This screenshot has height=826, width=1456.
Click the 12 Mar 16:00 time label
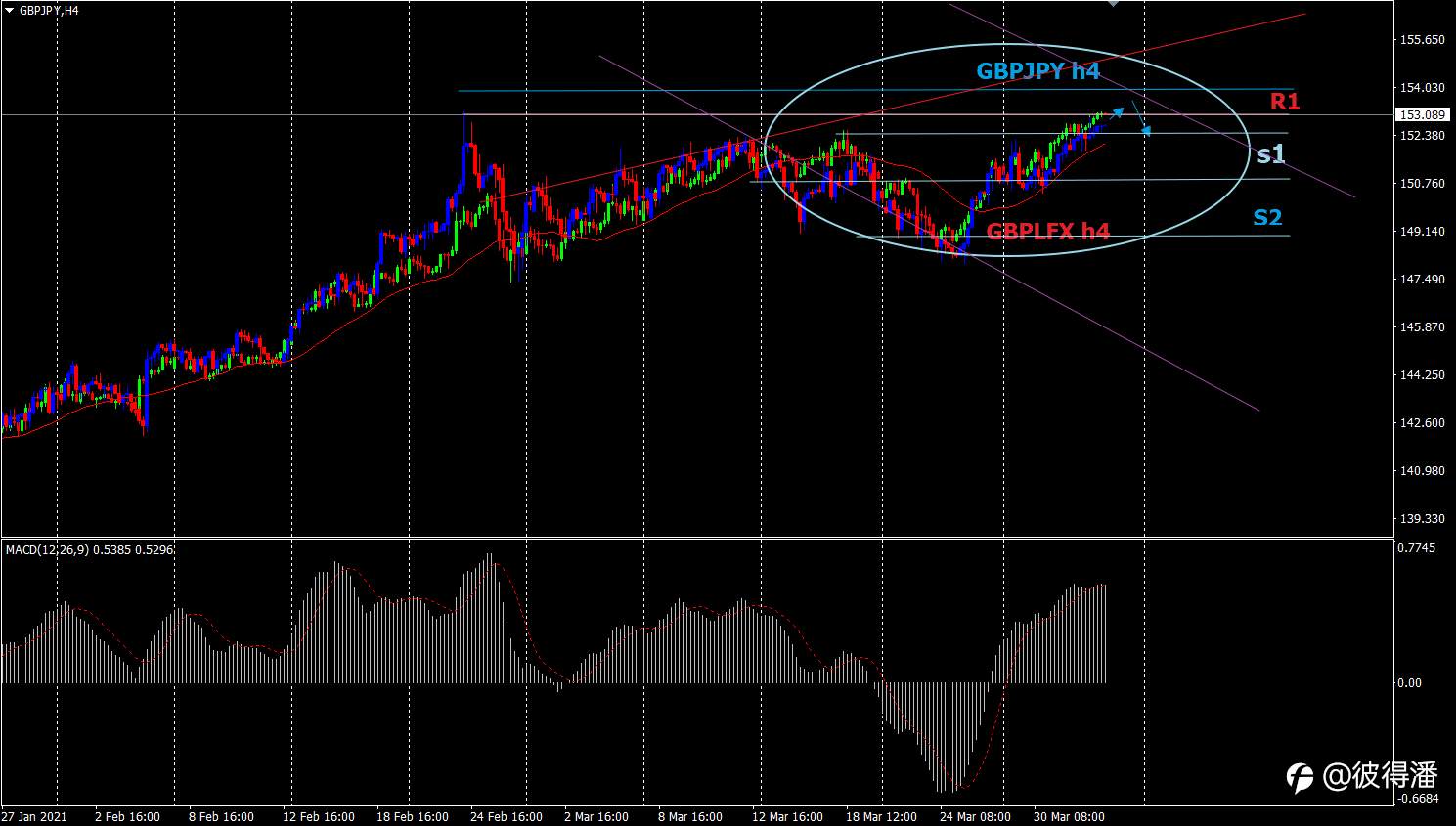point(787,817)
